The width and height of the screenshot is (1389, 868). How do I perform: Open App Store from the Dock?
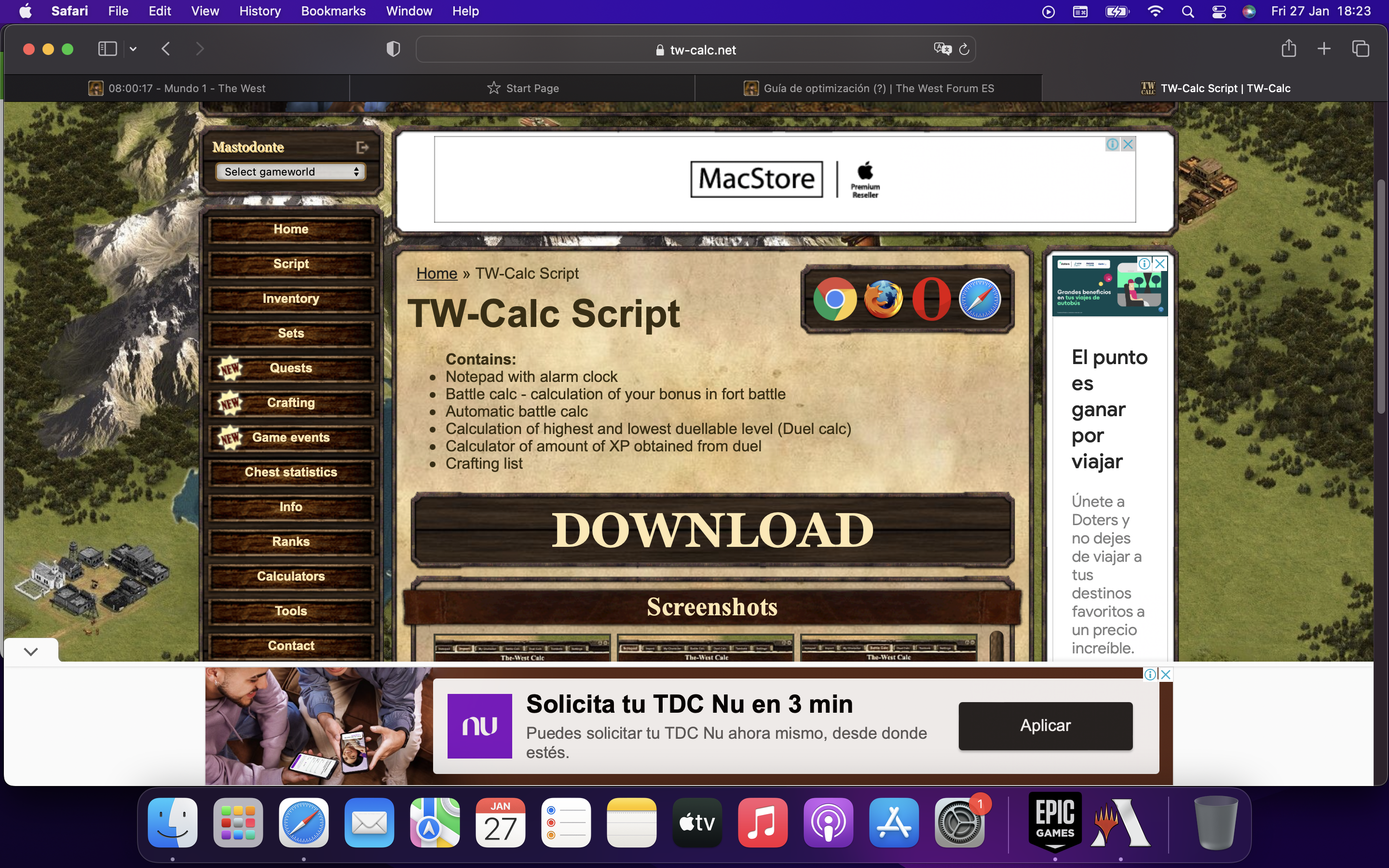pyautogui.click(x=893, y=822)
